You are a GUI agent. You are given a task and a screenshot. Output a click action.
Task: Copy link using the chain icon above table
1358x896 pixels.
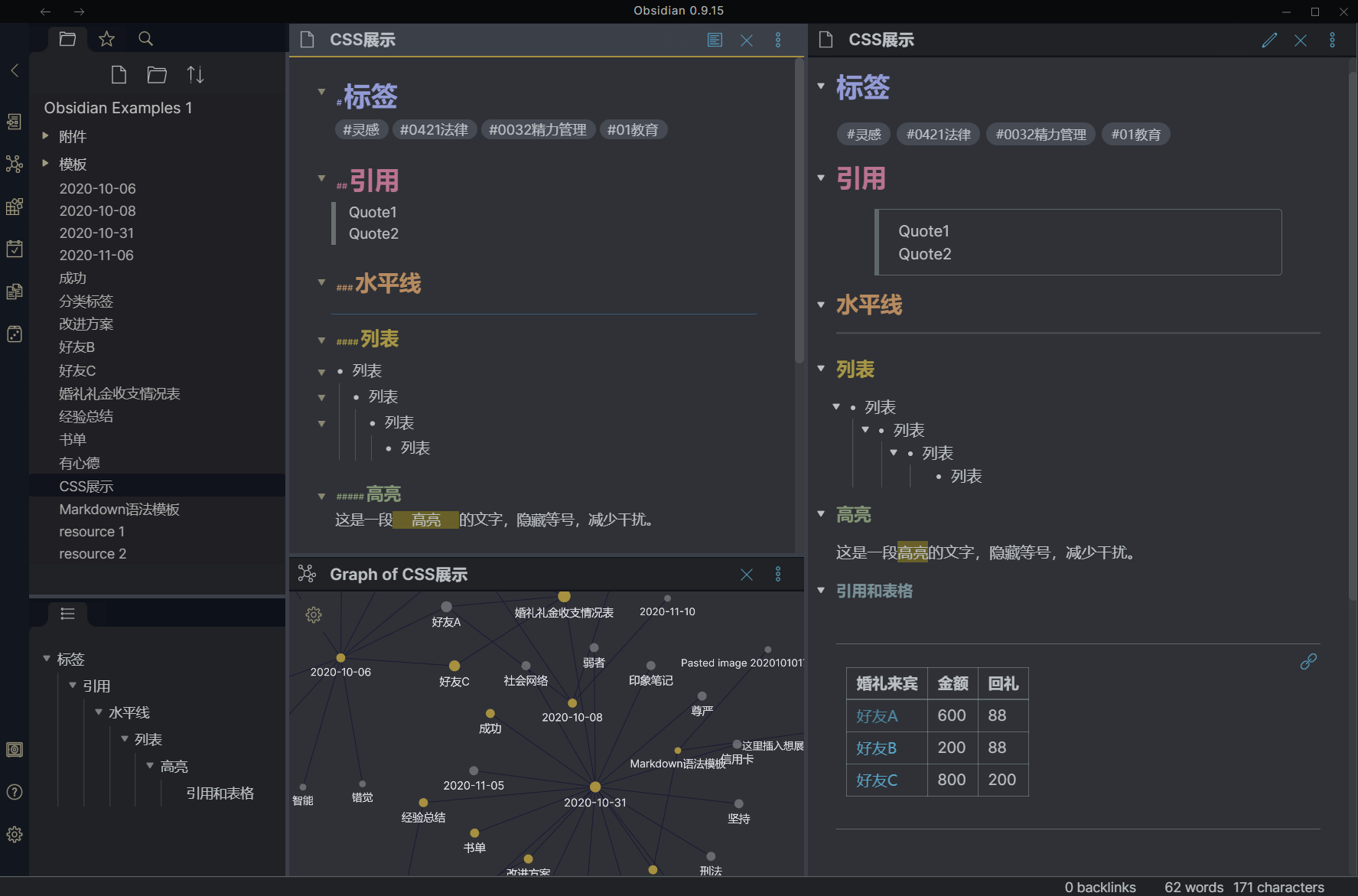tap(1308, 661)
